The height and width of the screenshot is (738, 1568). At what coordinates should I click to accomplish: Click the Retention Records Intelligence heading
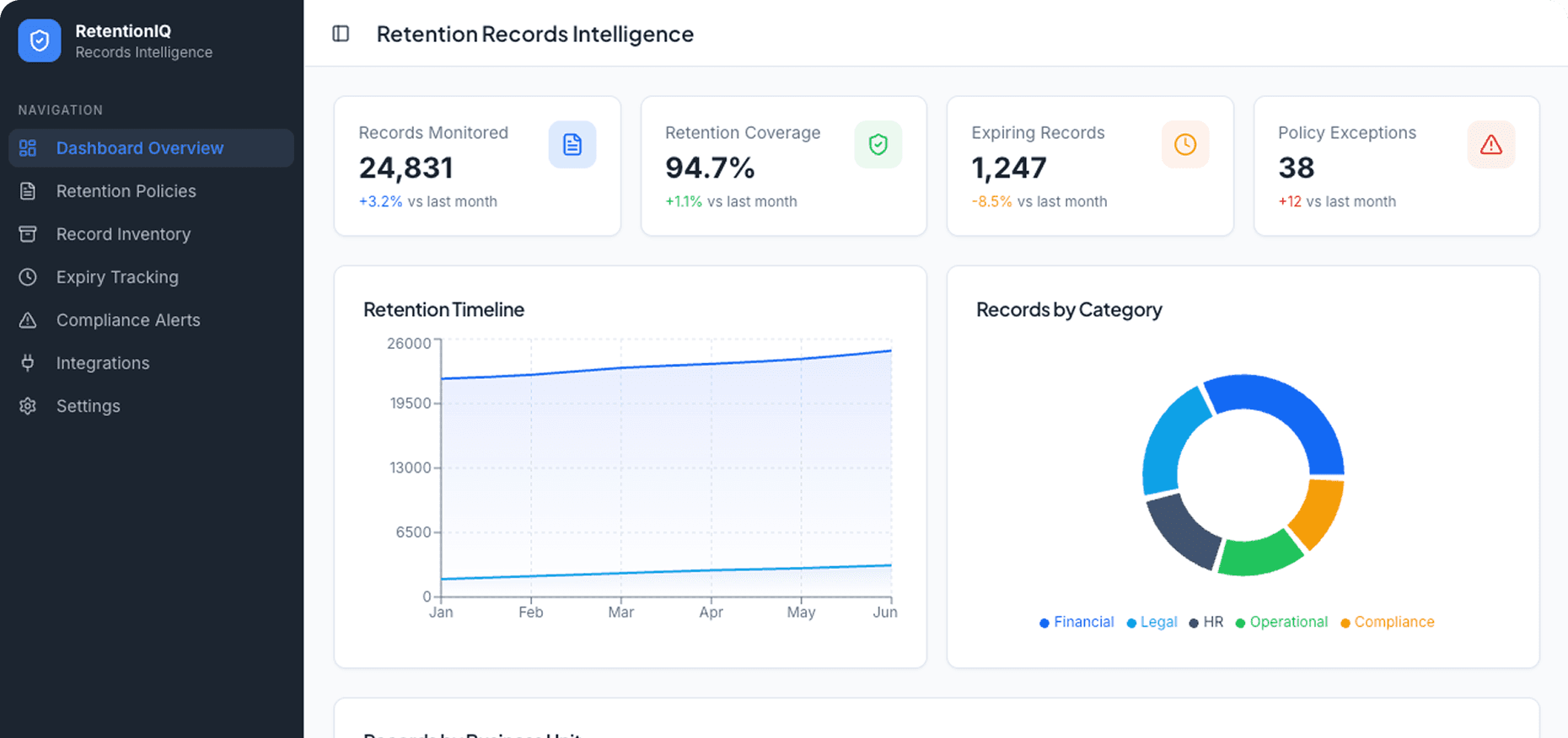[535, 34]
